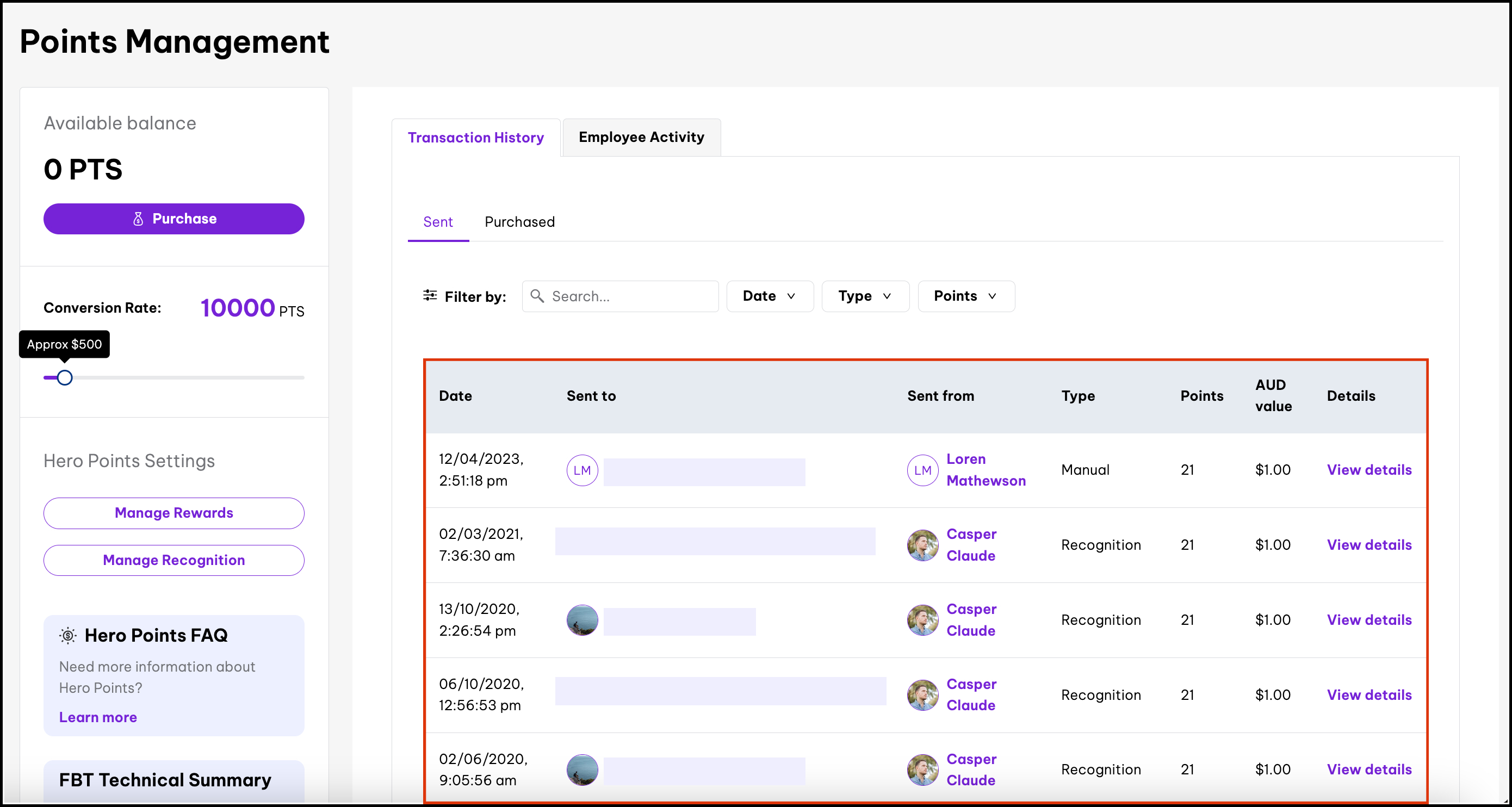Click recipient photo on 02/06/2020 row

tap(581, 769)
